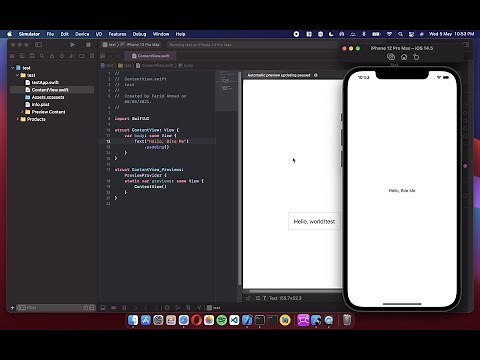Open Trash in the Dock
480x360 pixels.
click(x=347, y=320)
